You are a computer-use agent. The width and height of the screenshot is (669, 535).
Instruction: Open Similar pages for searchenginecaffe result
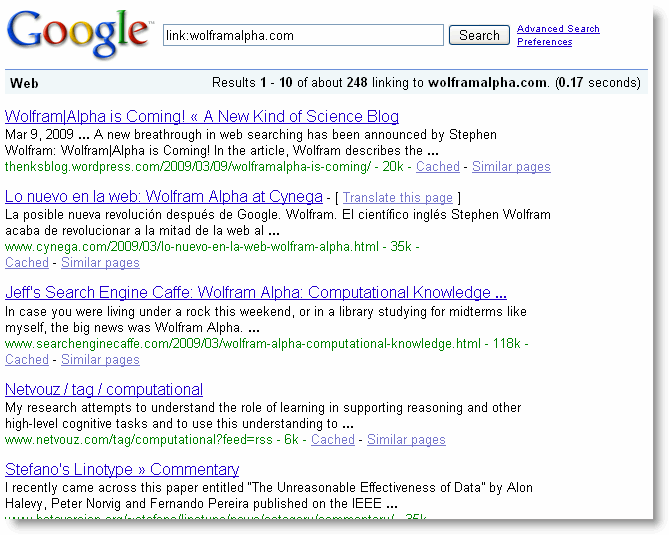[100, 359]
